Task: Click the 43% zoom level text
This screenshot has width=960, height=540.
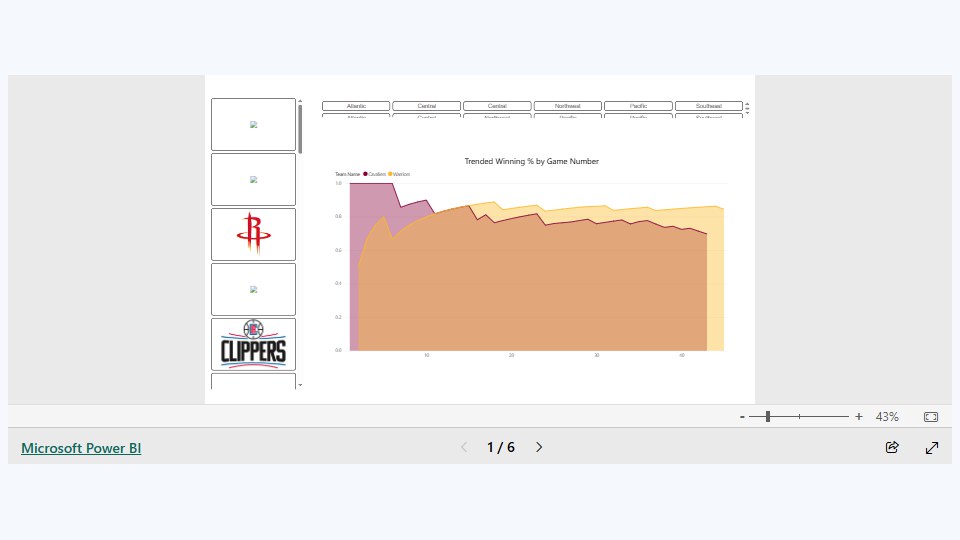Action: (x=887, y=417)
